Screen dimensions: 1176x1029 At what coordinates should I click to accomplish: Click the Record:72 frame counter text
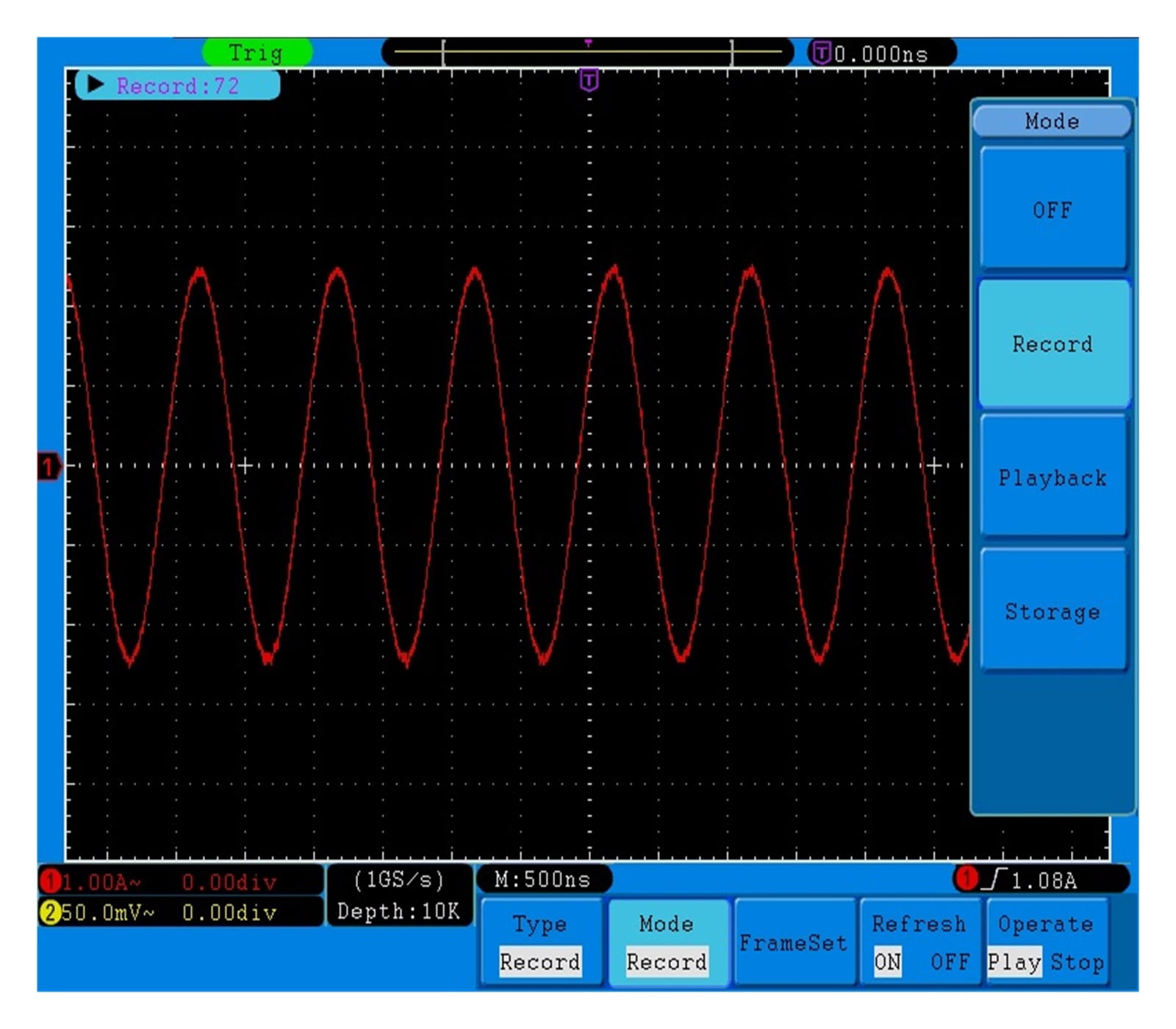pos(178,86)
